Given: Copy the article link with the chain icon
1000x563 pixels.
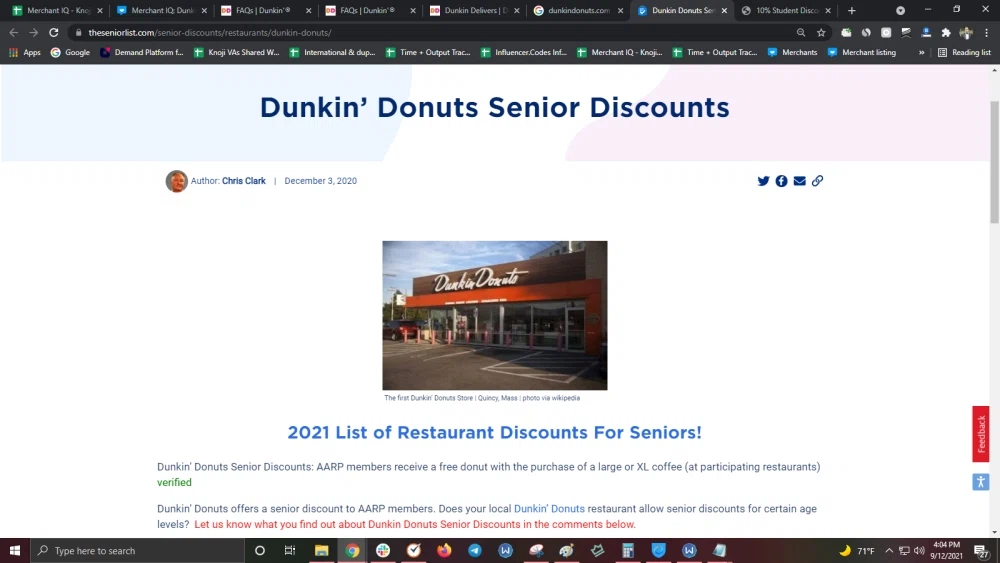Looking at the screenshot, I should click(x=817, y=181).
